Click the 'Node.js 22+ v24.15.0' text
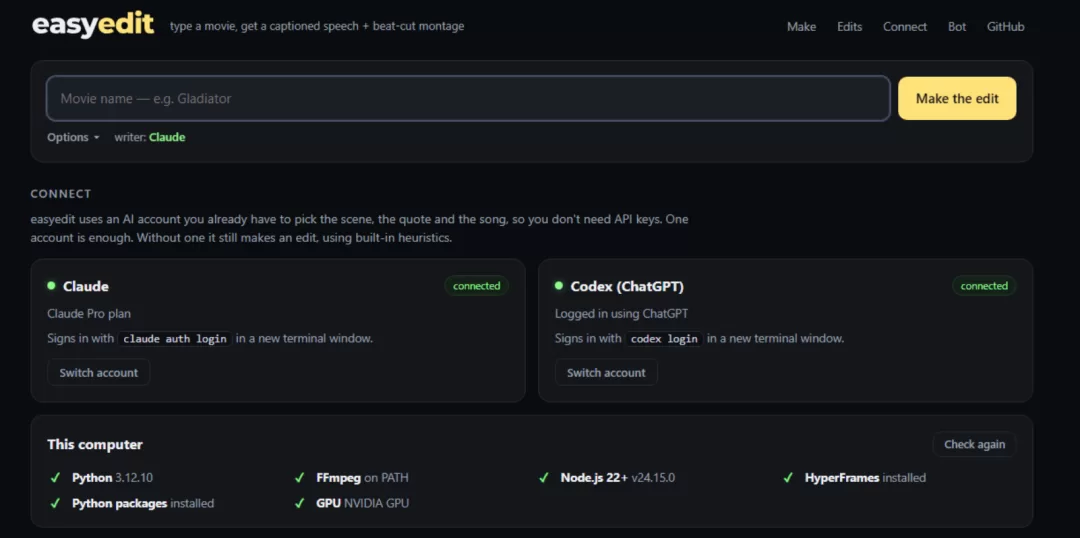This screenshot has height=538, width=1080. 618,478
